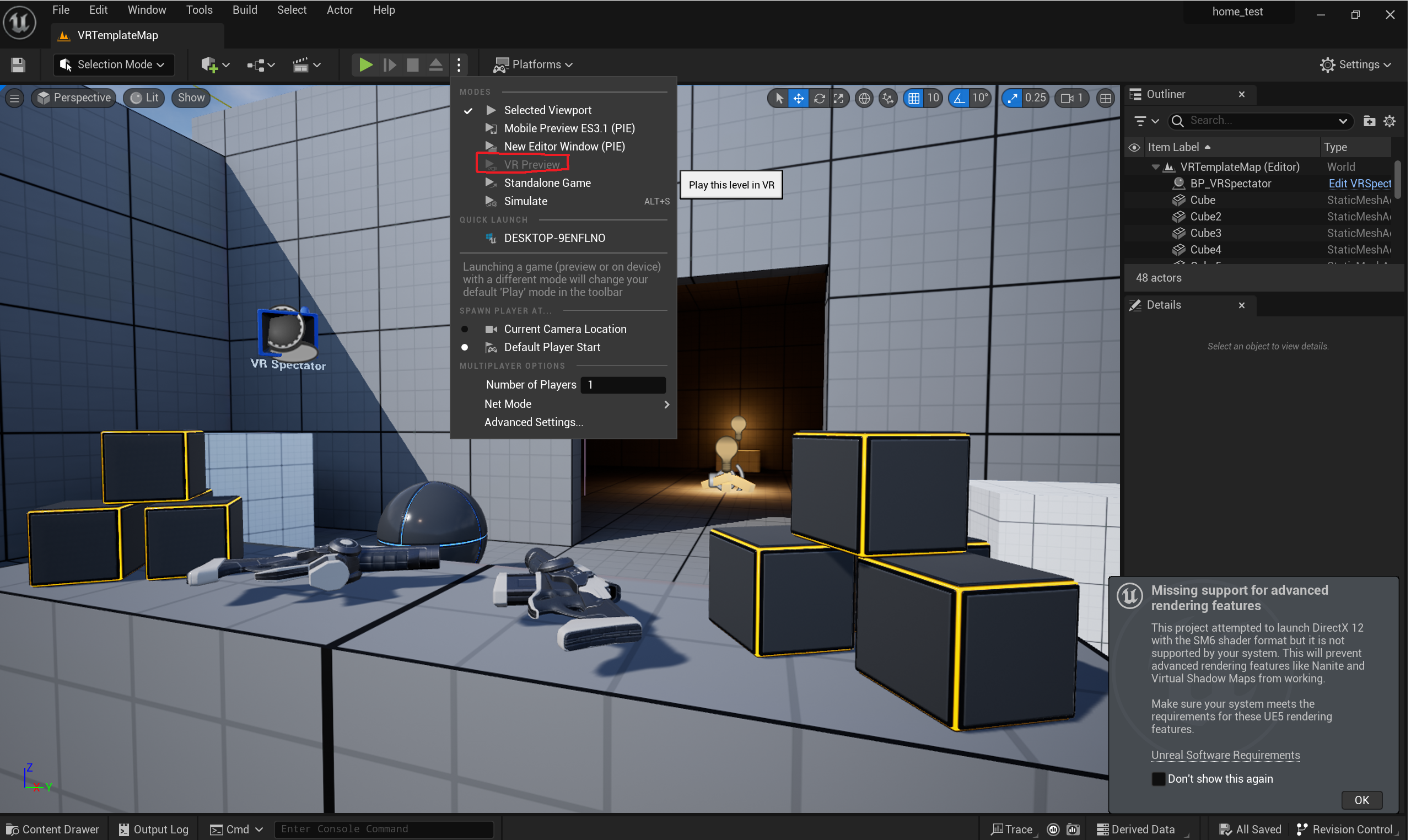The image size is (1411, 840).
Task: Click the viewport hamburger options icon
Action: (x=15, y=98)
